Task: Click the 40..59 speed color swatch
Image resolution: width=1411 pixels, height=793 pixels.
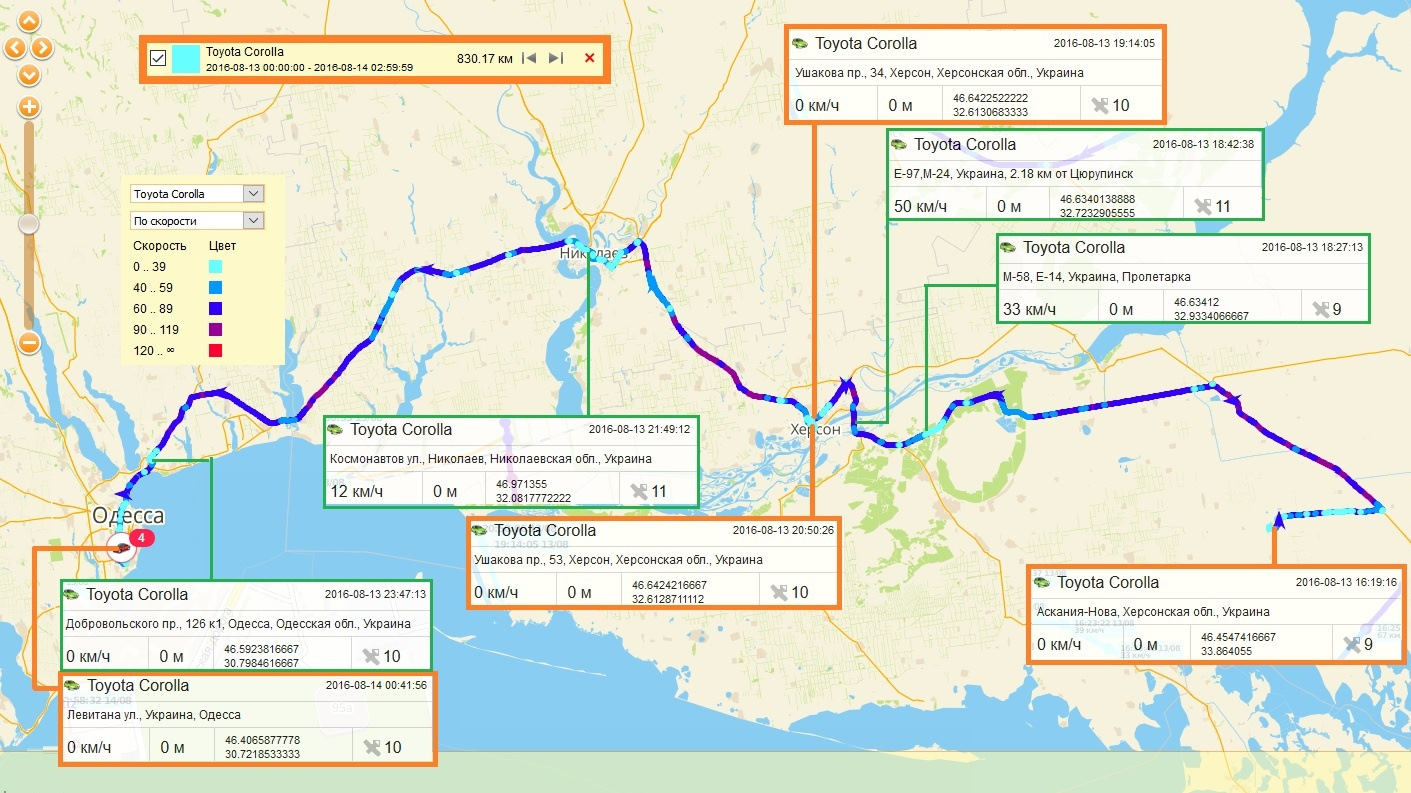Action: (216, 287)
